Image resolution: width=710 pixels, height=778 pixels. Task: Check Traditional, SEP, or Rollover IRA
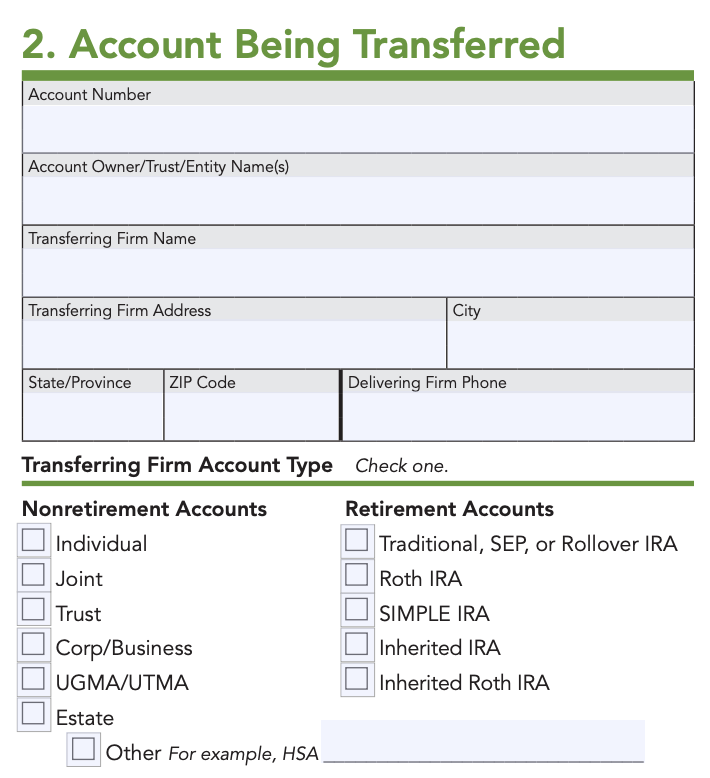click(356, 540)
